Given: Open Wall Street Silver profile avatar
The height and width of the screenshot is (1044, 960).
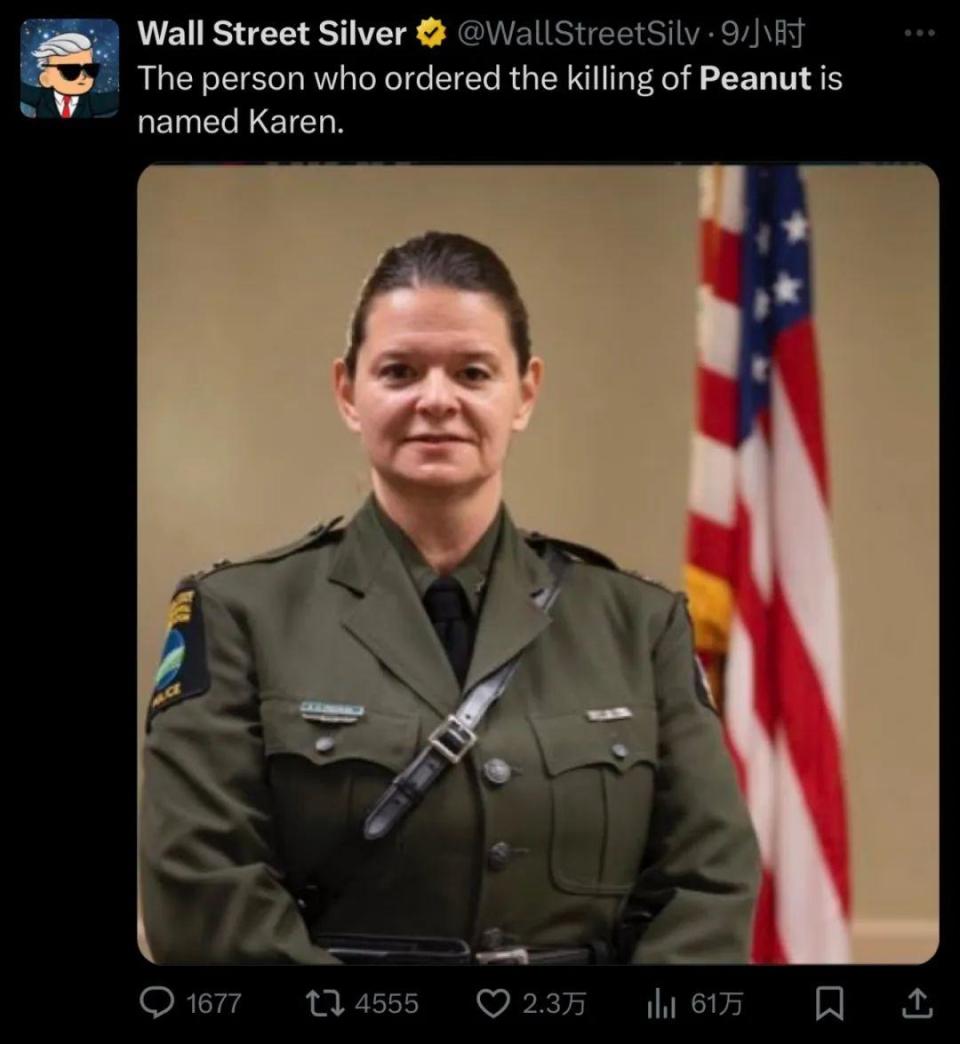Looking at the screenshot, I should [x=70, y=69].
